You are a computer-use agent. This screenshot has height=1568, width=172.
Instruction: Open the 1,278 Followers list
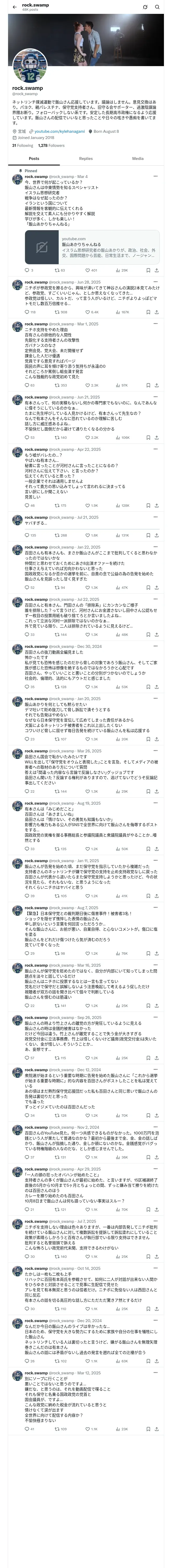51,146
